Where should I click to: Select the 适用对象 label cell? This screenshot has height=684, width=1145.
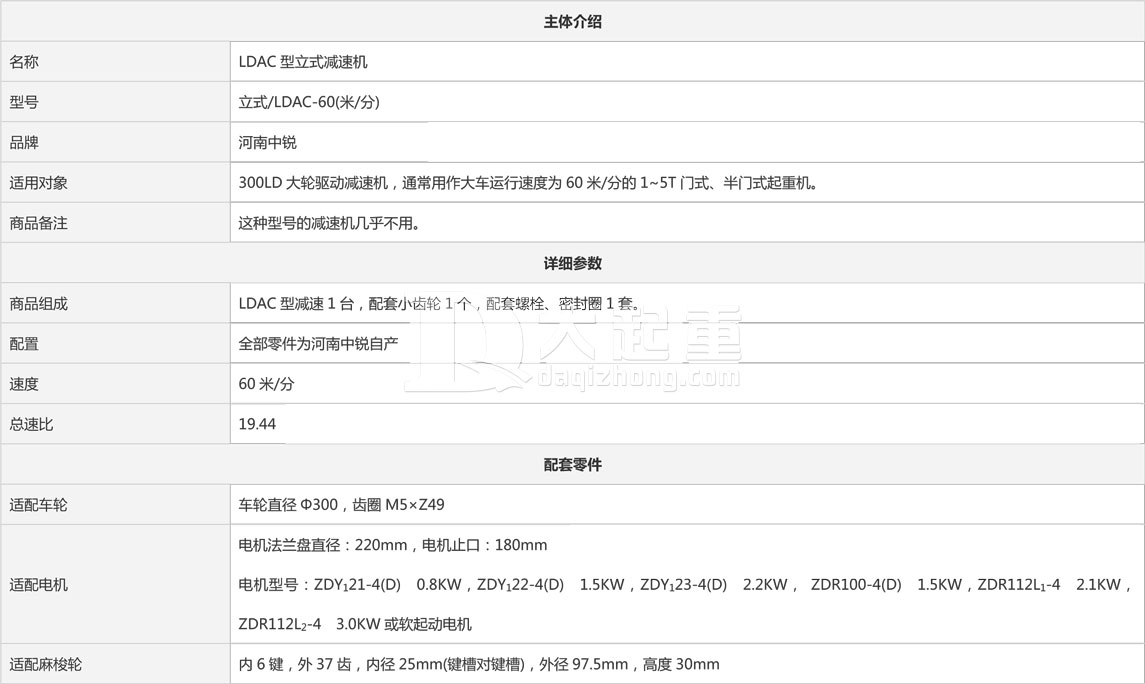(x=115, y=182)
